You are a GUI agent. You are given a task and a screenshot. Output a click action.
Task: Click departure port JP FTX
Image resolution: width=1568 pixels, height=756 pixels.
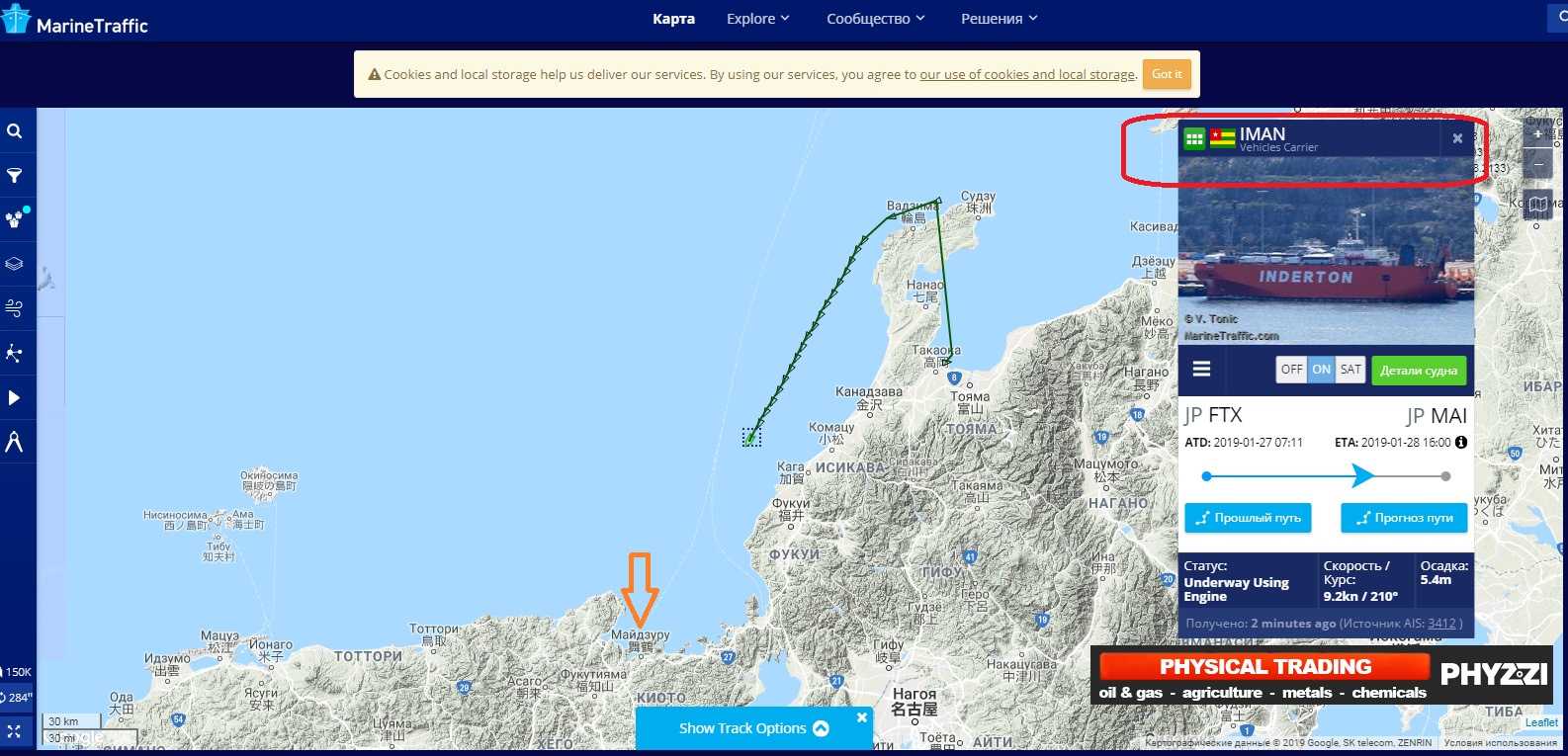[1213, 415]
